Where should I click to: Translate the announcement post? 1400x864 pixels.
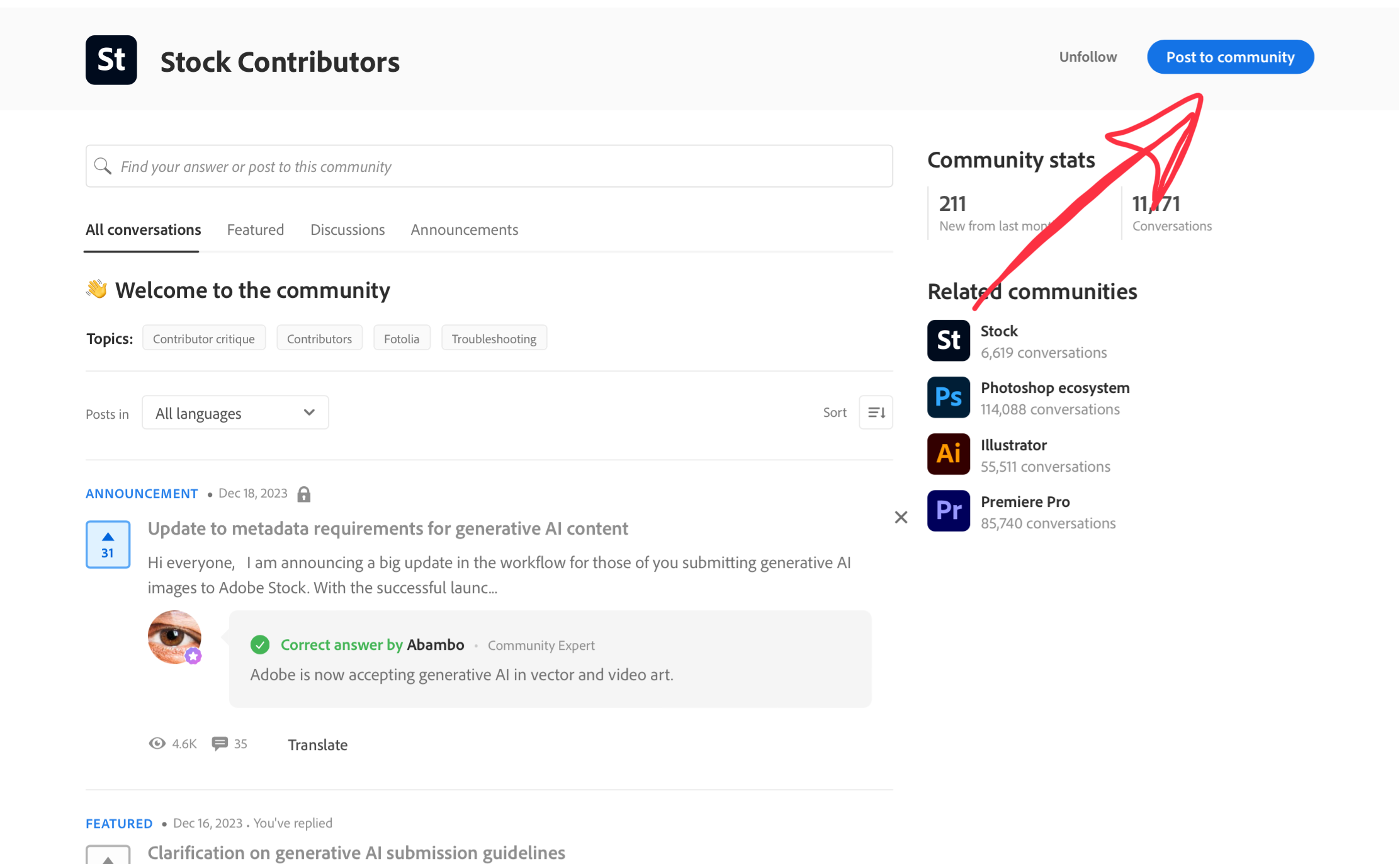coord(317,744)
